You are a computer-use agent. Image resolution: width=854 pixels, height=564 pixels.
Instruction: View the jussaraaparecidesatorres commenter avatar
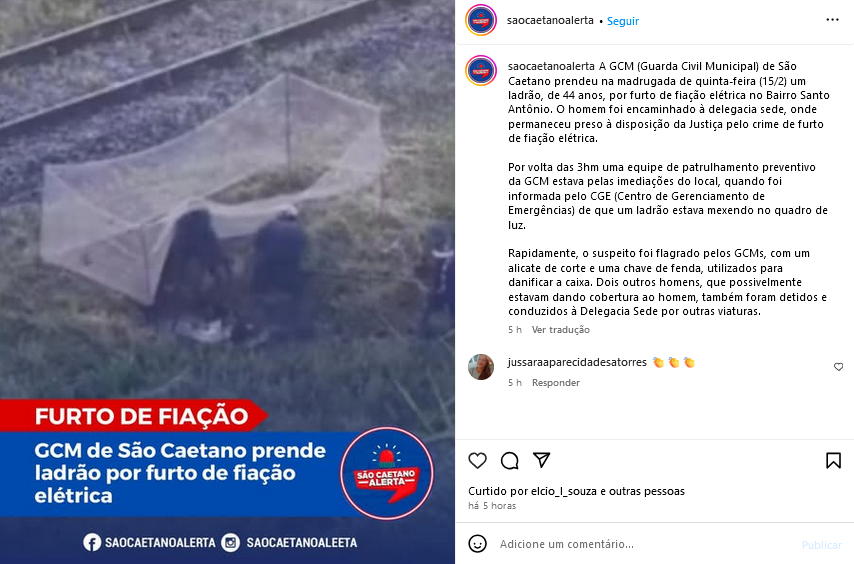tap(481, 367)
